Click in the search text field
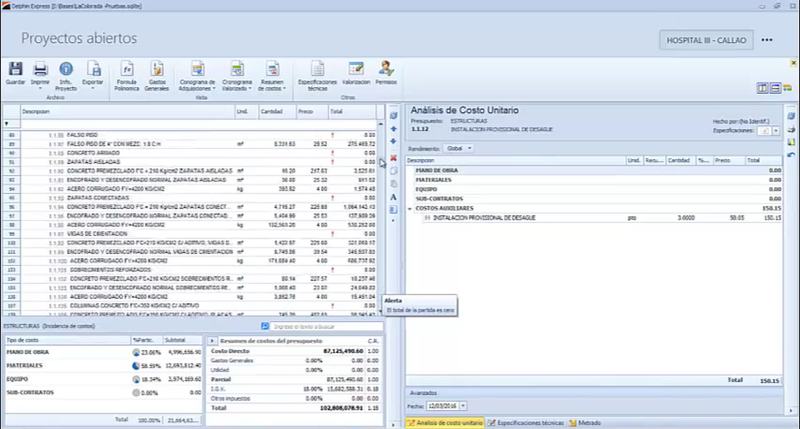This screenshot has height=429, width=800. pyautogui.click(x=327, y=326)
